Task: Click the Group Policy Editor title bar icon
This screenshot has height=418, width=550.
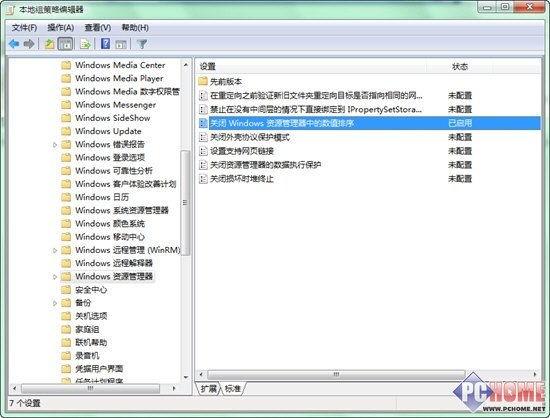Action: (x=11, y=10)
